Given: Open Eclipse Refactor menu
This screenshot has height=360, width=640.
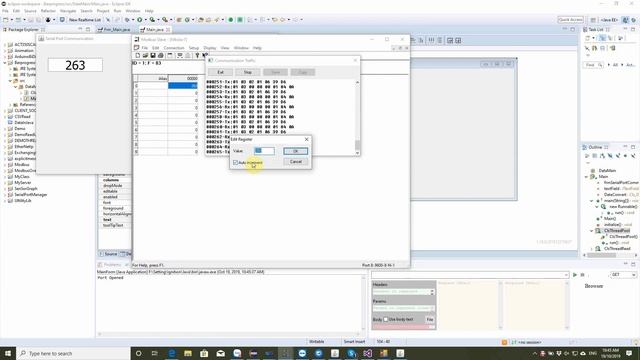Looking at the screenshot, I should [x=48, y=11].
